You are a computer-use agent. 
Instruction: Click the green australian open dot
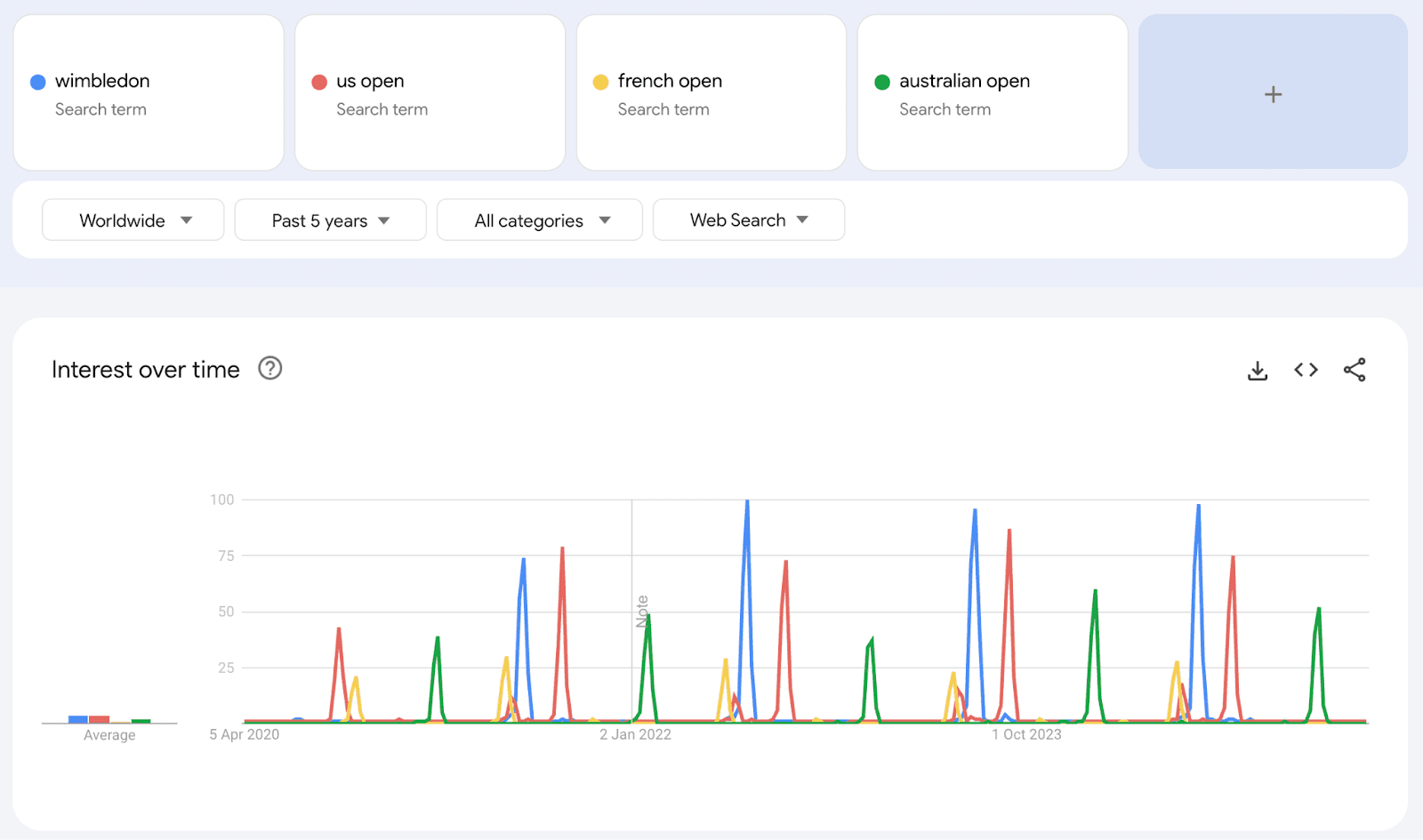(882, 82)
